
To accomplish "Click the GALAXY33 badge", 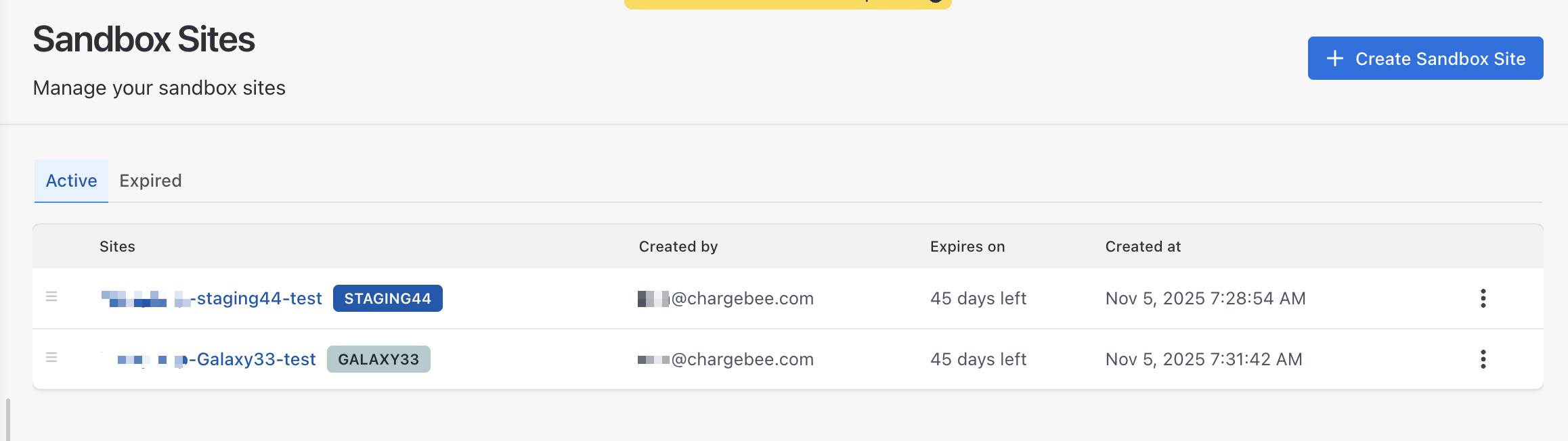I will pos(378,359).
